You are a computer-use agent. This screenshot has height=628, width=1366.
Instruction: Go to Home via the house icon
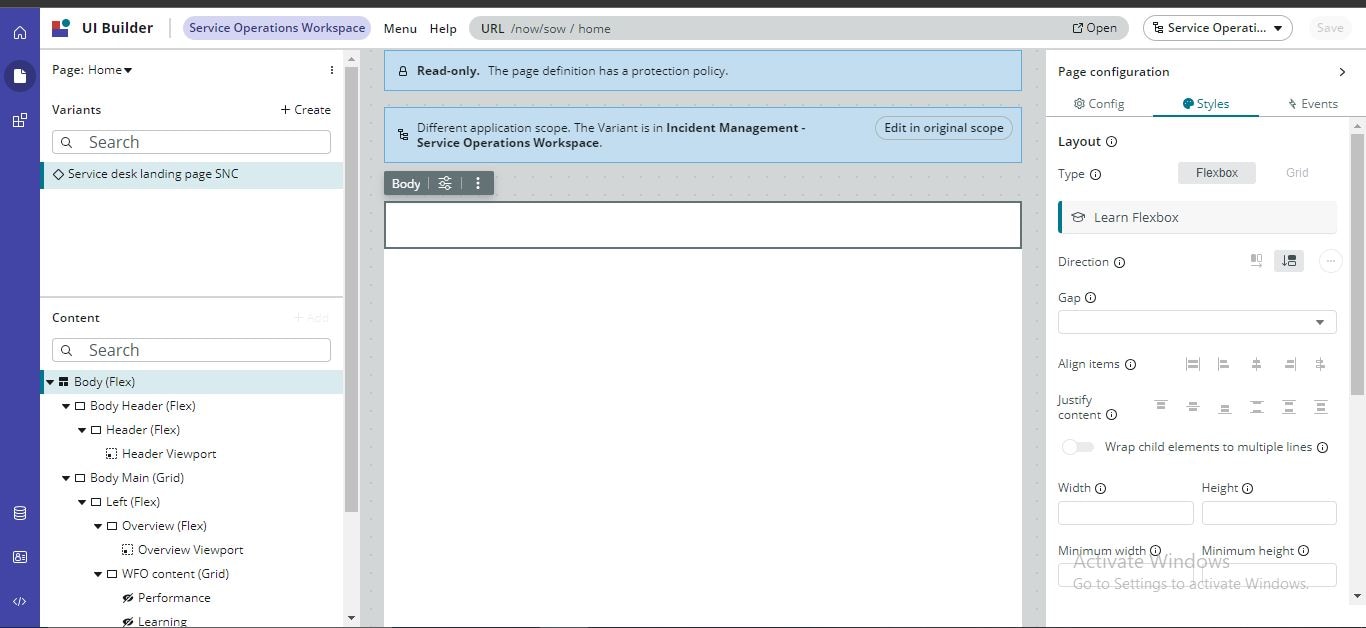20,33
